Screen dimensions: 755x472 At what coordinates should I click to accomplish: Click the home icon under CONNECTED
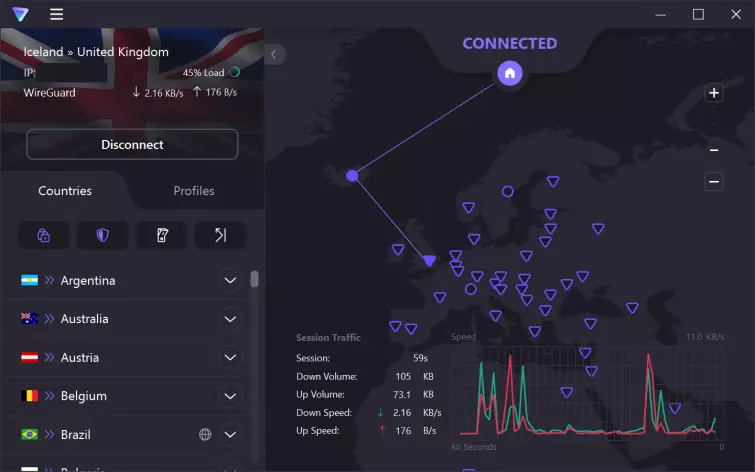click(x=510, y=73)
